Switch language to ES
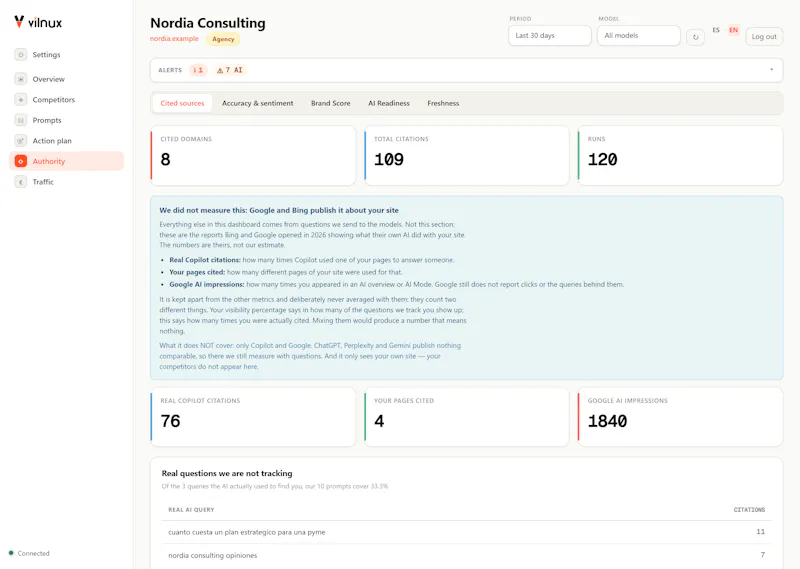 pyautogui.click(x=716, y=30)
